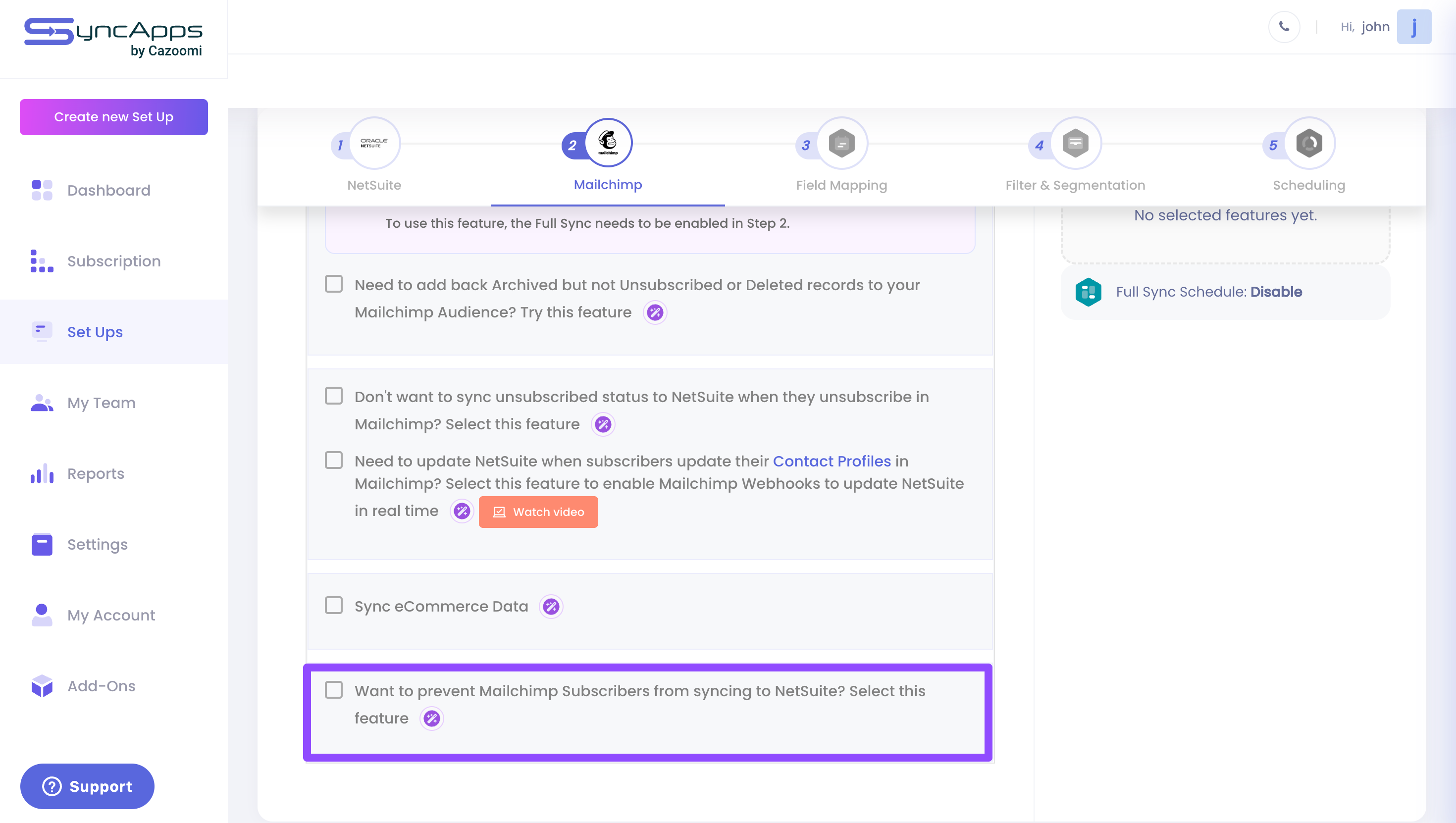
Task: Open the Settings menu item
Action: (97, 544)
